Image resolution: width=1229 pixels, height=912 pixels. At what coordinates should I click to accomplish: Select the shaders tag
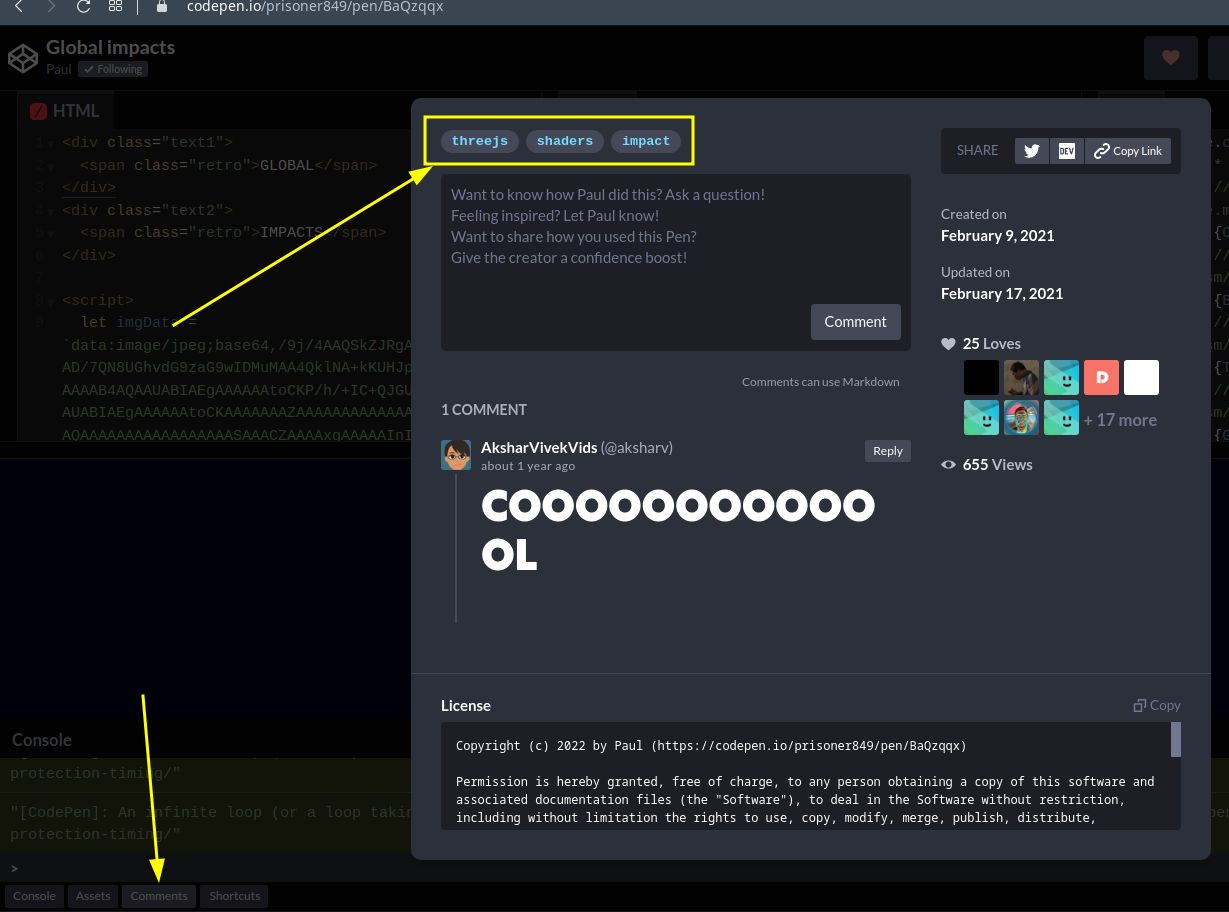coord(564,141)
